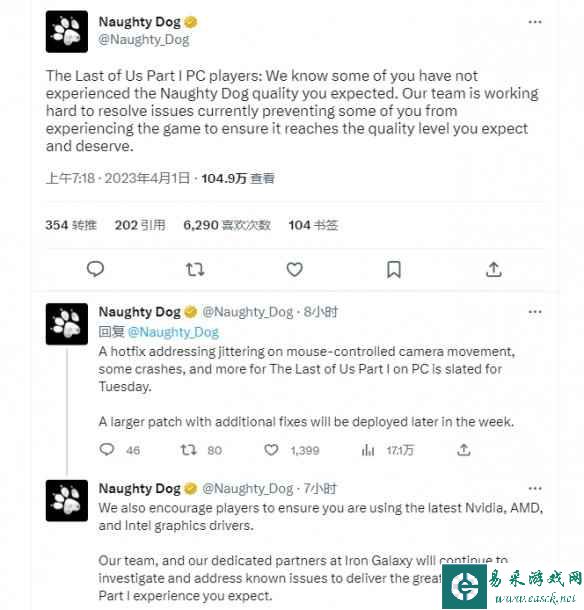Reply to the hotfix tweet with 46 replies
Viewport: 584px width, 610px height.
click(x=107, y=450)
